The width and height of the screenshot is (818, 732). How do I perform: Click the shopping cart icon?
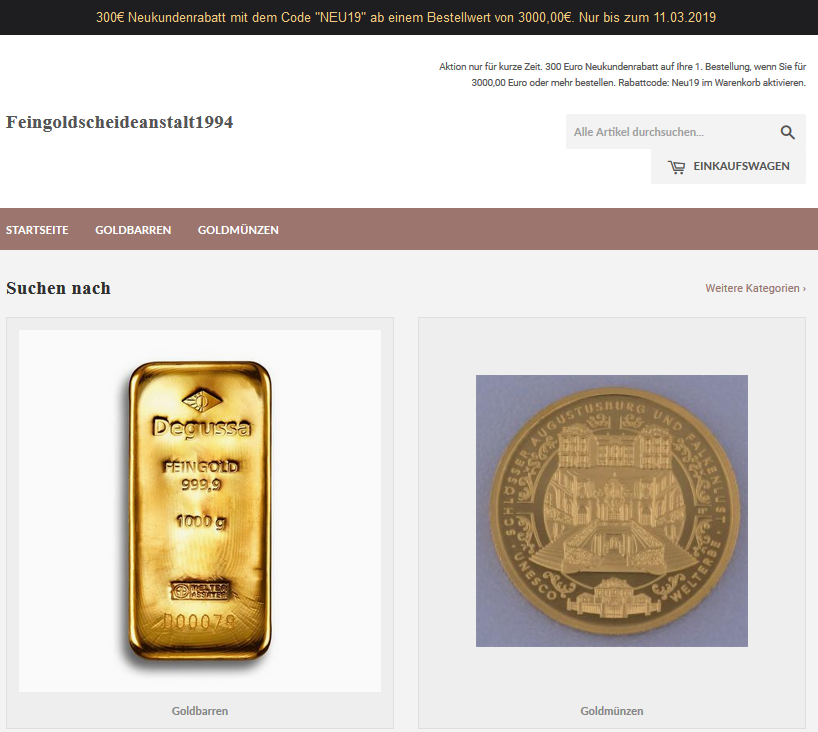(677, 167)
